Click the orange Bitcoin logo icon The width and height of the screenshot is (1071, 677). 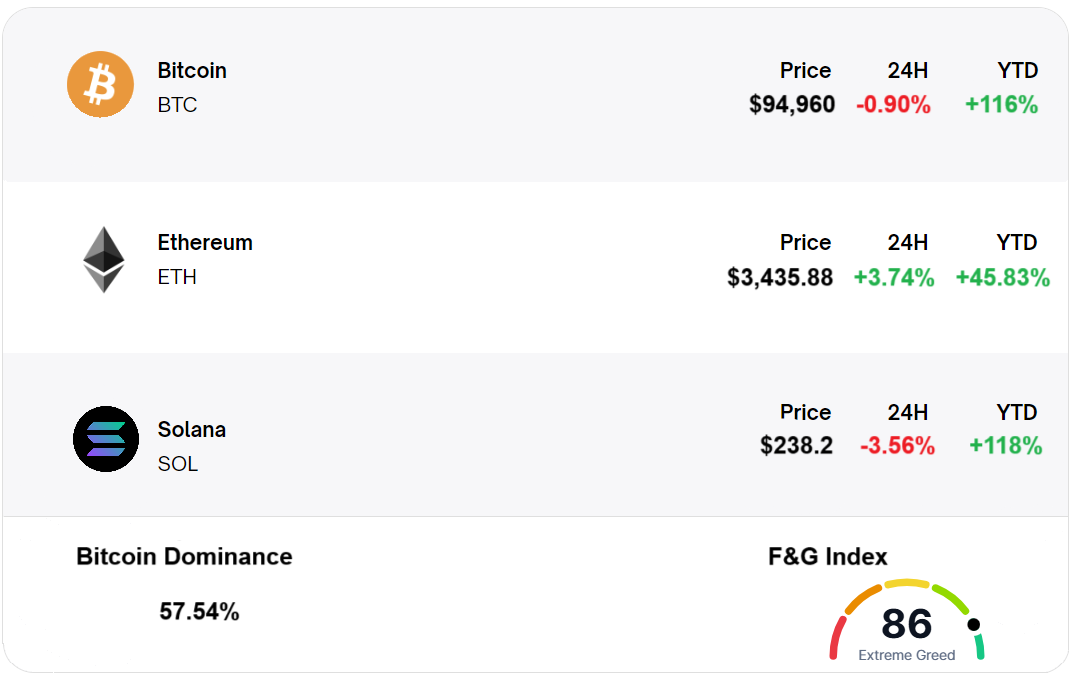100,84
